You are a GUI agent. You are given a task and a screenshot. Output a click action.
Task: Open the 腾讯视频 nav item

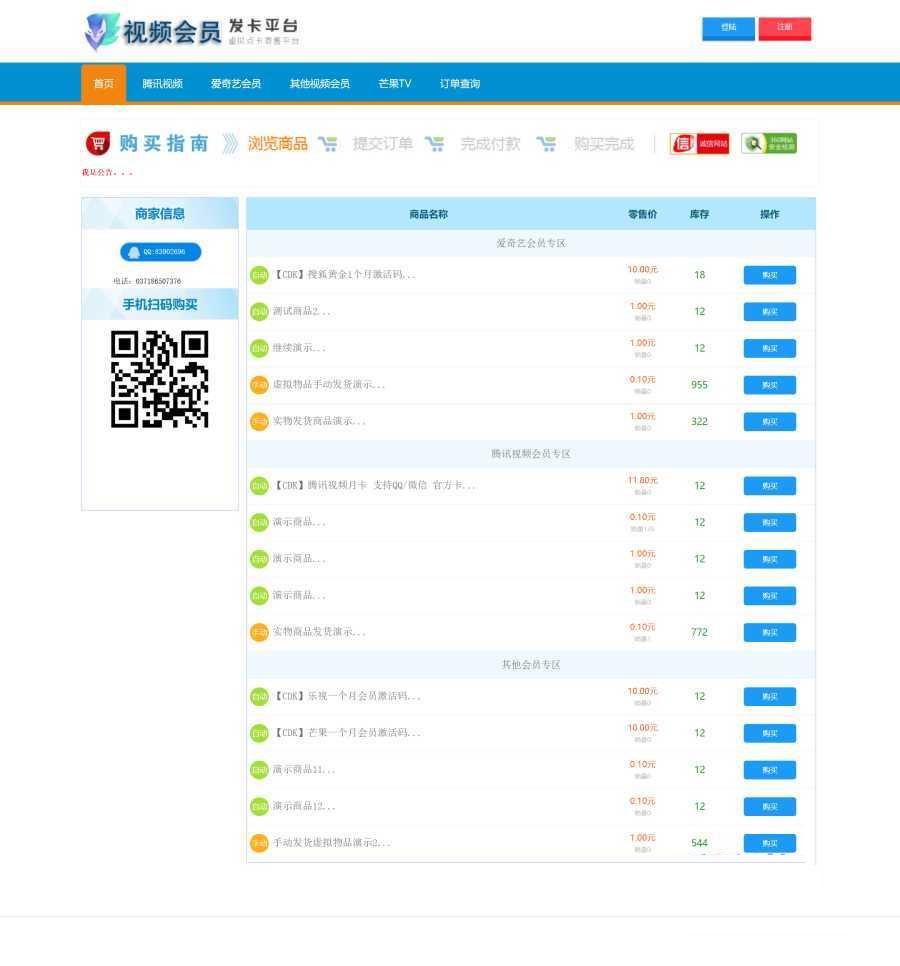tap(163, 84)
